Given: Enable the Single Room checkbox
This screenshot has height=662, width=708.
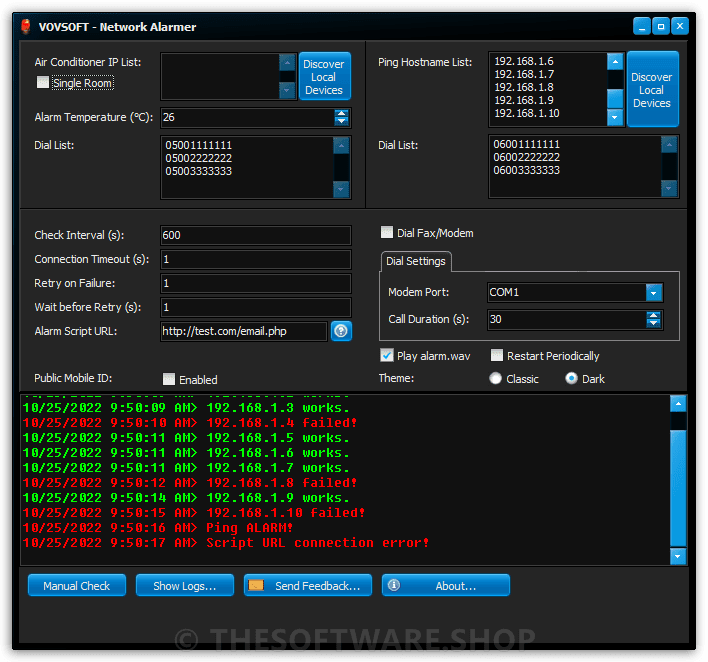Looking at the screenshot, I should [x=43, y=82].
